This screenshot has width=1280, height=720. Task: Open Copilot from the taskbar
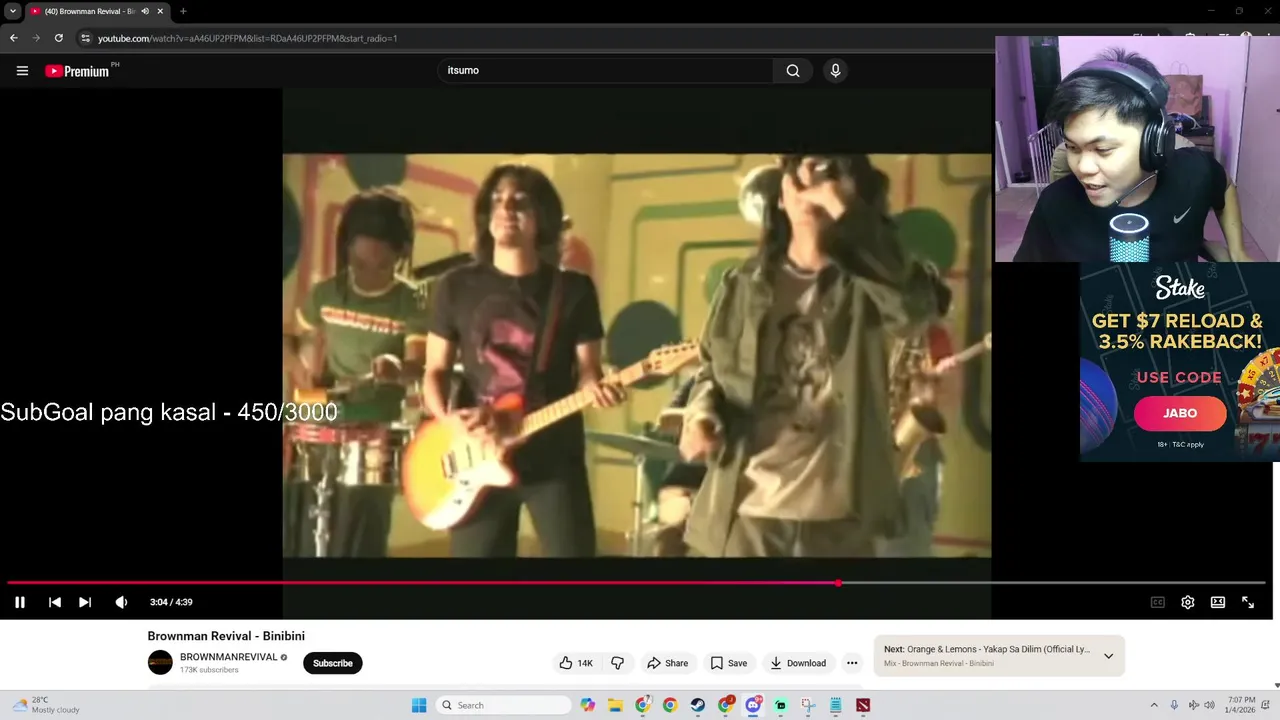(x=588, y=705)
